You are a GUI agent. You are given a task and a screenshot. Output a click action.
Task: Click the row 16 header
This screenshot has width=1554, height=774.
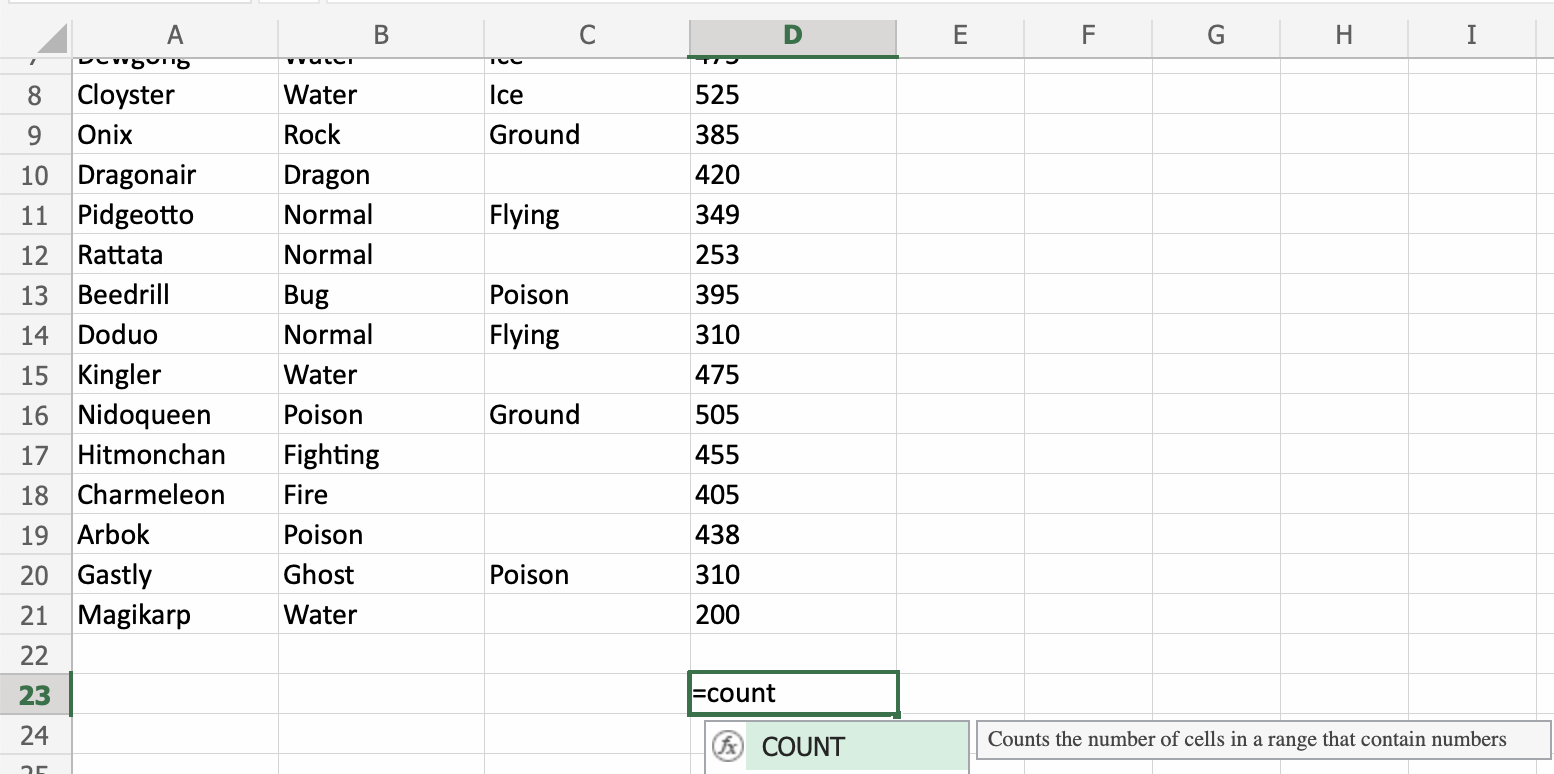[x=35, y=415]
